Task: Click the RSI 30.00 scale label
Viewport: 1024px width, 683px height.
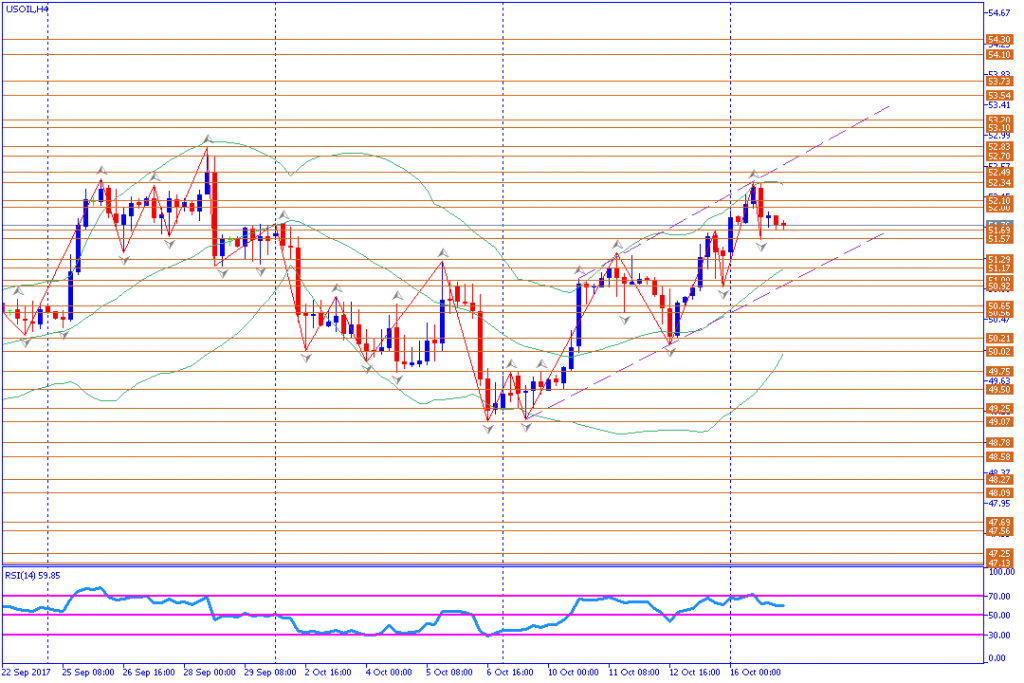Action: click(997, 634)
